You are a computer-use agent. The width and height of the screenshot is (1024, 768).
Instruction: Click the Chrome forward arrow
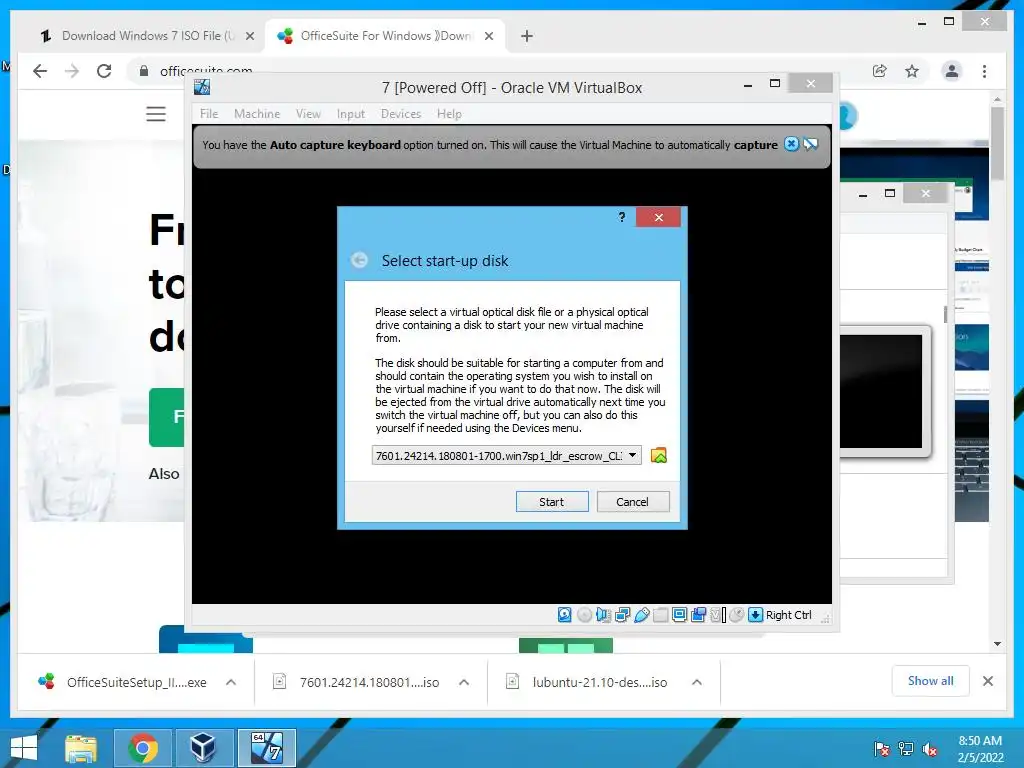pyautogui.click(x=72, y=71)
